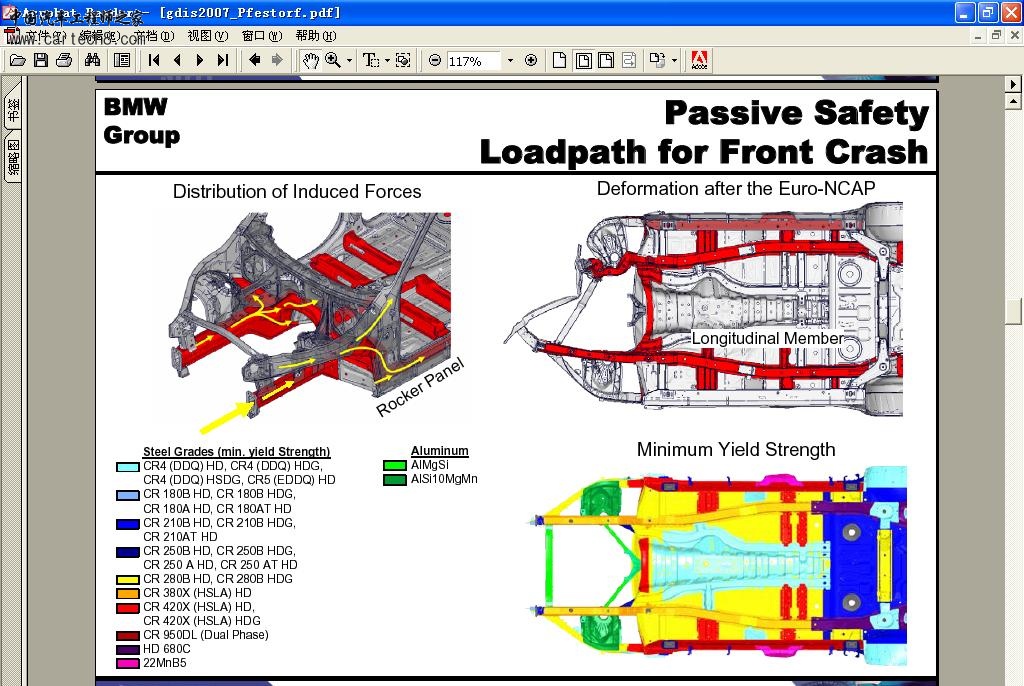Click the "AlSi10MgMn" legend entry
Viewport: 1024px width, 686px height.
[x=444, y=479]
